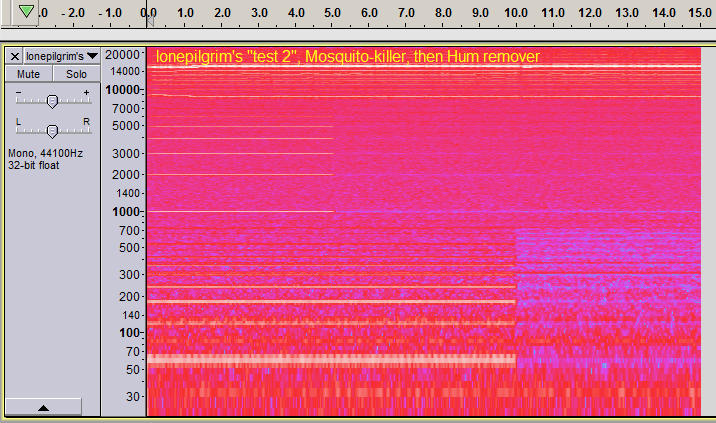Click the gain slider handle
The image size is (716, 423).
pyautogui.click(x=52, y=100)
